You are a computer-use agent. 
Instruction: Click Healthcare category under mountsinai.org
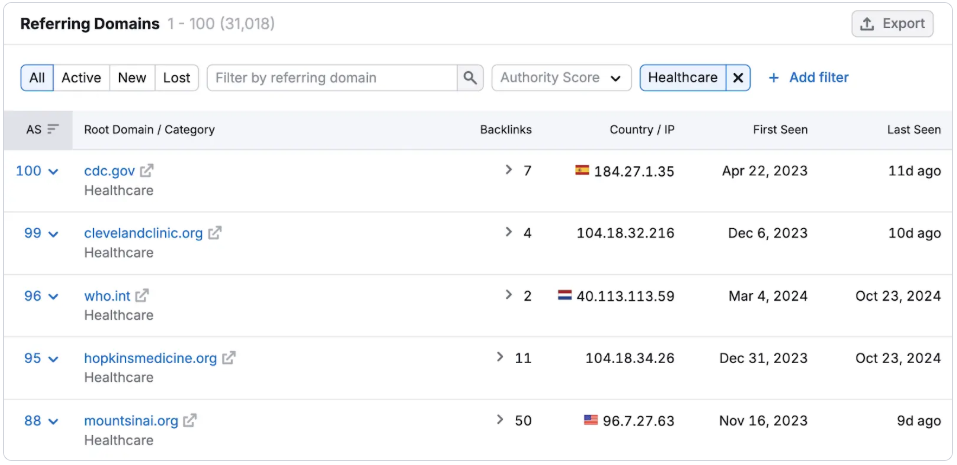[118, 440]
